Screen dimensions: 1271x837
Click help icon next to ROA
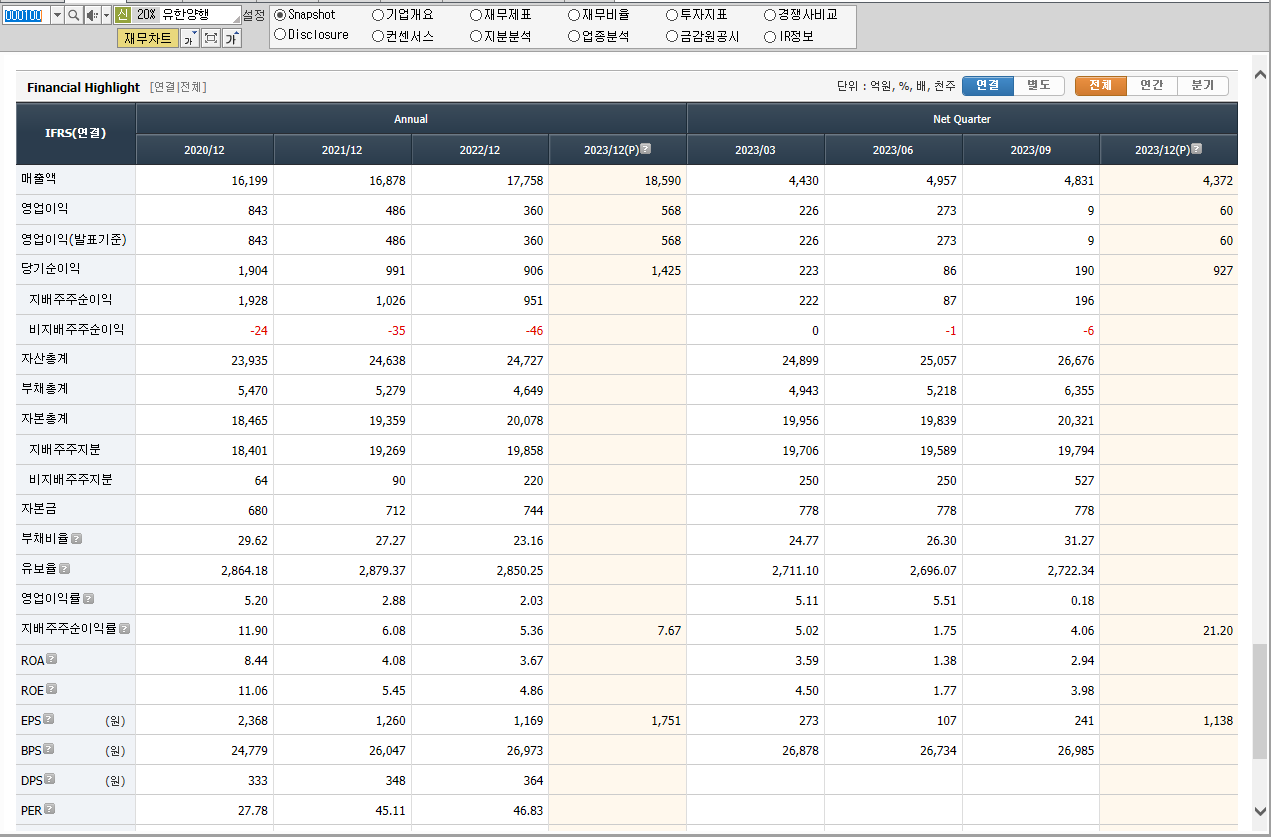52,659
